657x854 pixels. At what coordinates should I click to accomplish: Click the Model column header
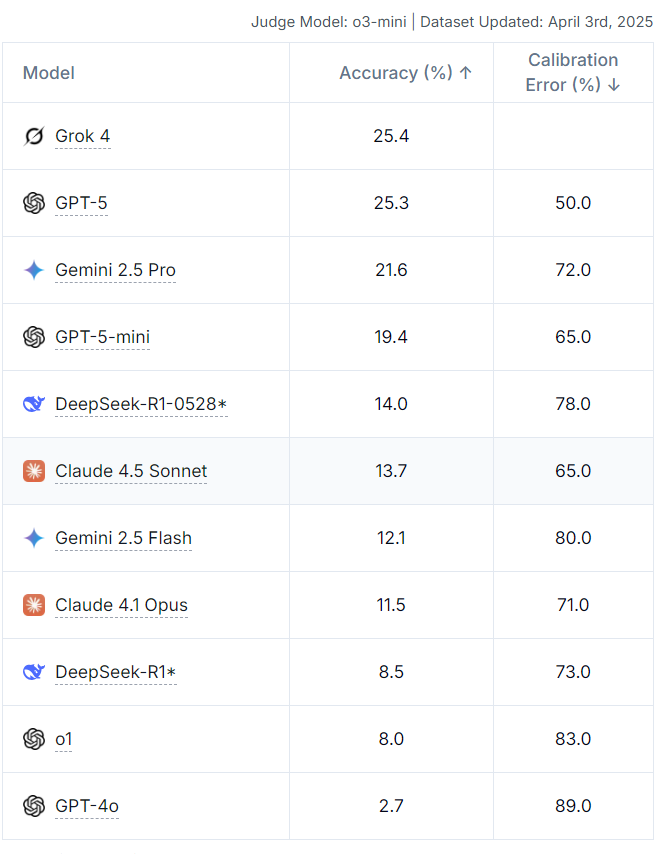point(49,73)
